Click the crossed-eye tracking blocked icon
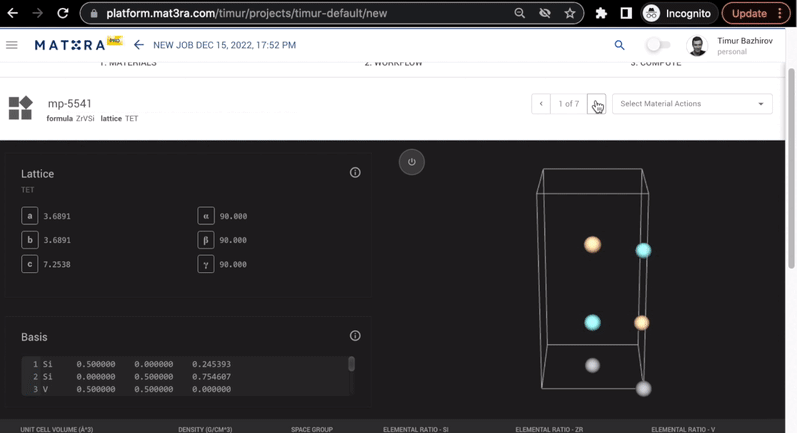797x433 pixels. pyautogui.click(x=545, y=13)
